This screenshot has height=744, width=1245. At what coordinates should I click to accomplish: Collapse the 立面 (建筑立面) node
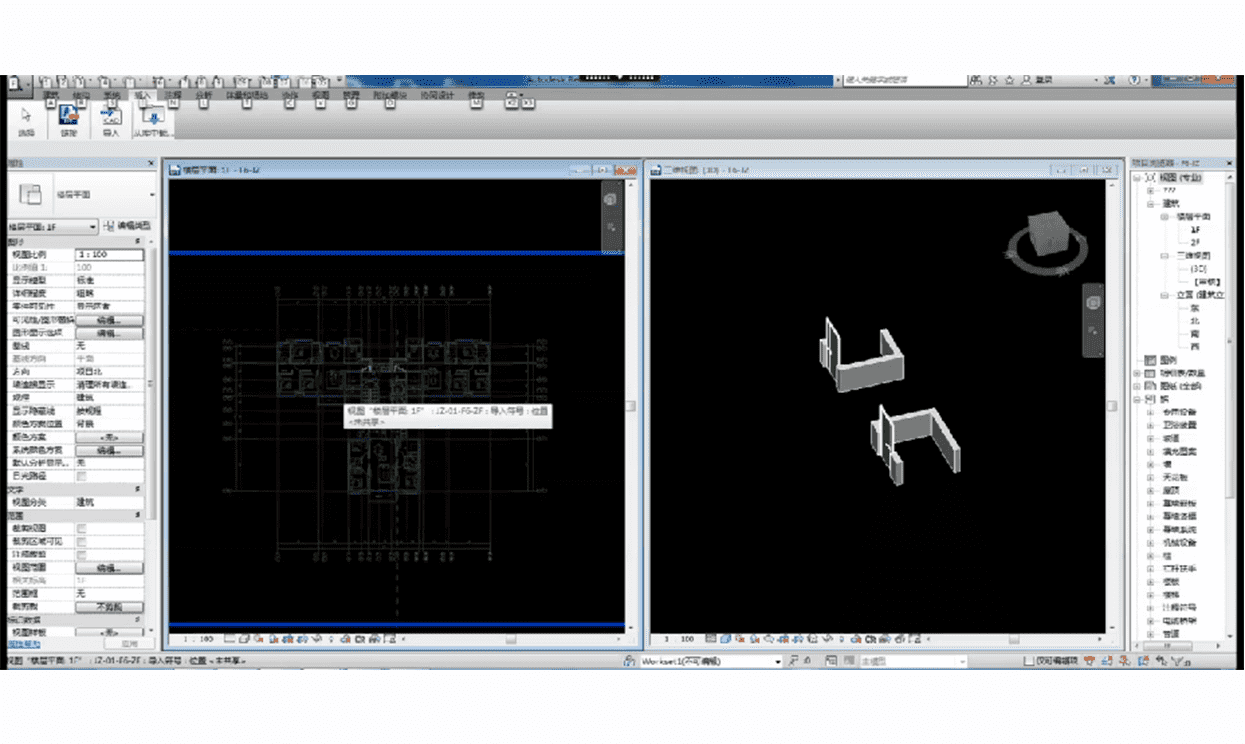click(1164, 296)
